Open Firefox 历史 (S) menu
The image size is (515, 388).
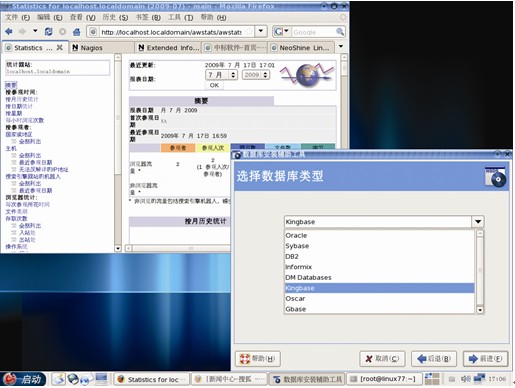[x=115, y=17]
